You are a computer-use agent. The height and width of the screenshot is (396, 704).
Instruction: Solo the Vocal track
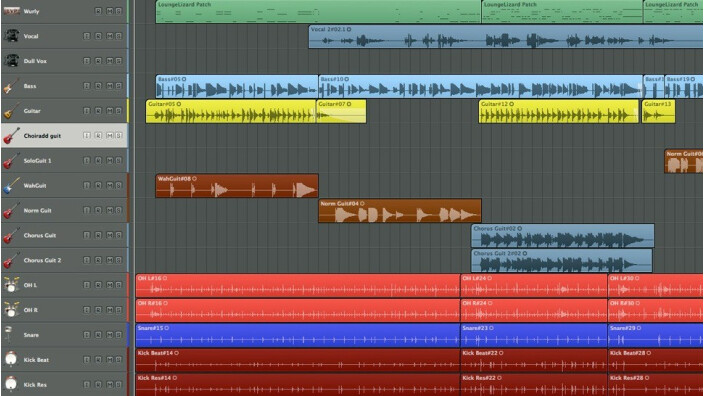click(x=119, y=36)
